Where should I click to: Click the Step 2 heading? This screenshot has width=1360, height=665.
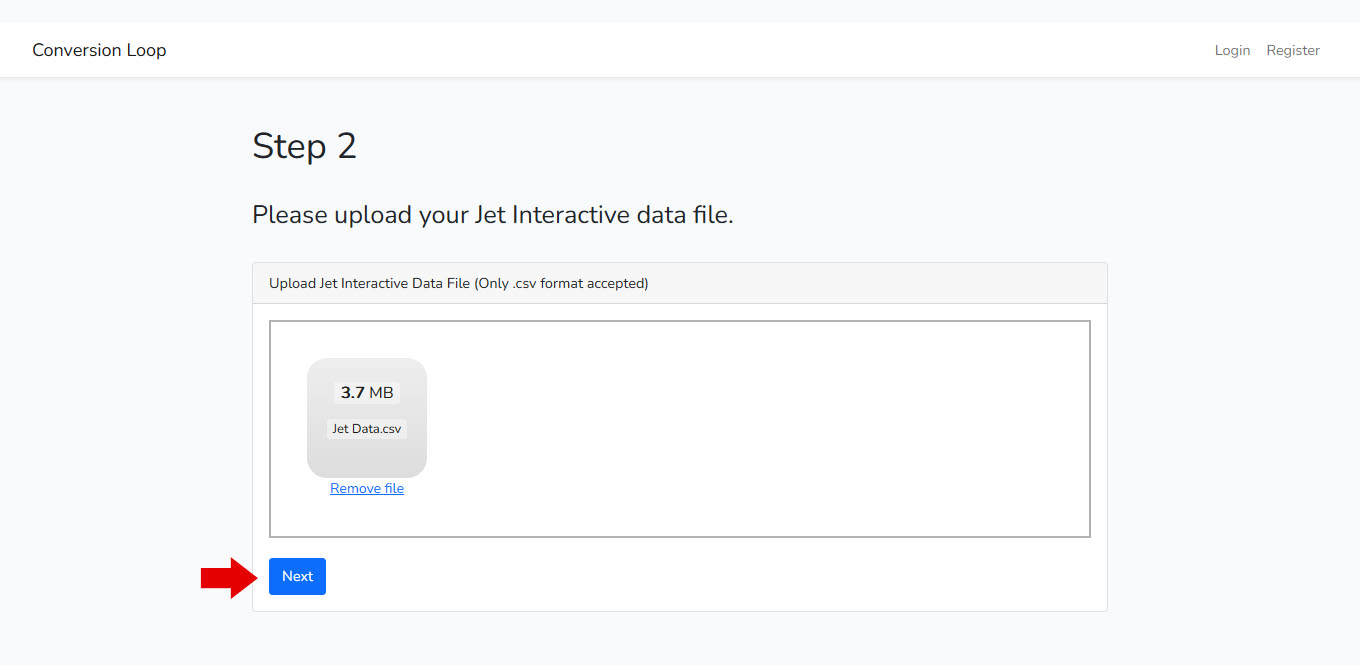click(304, 146)
